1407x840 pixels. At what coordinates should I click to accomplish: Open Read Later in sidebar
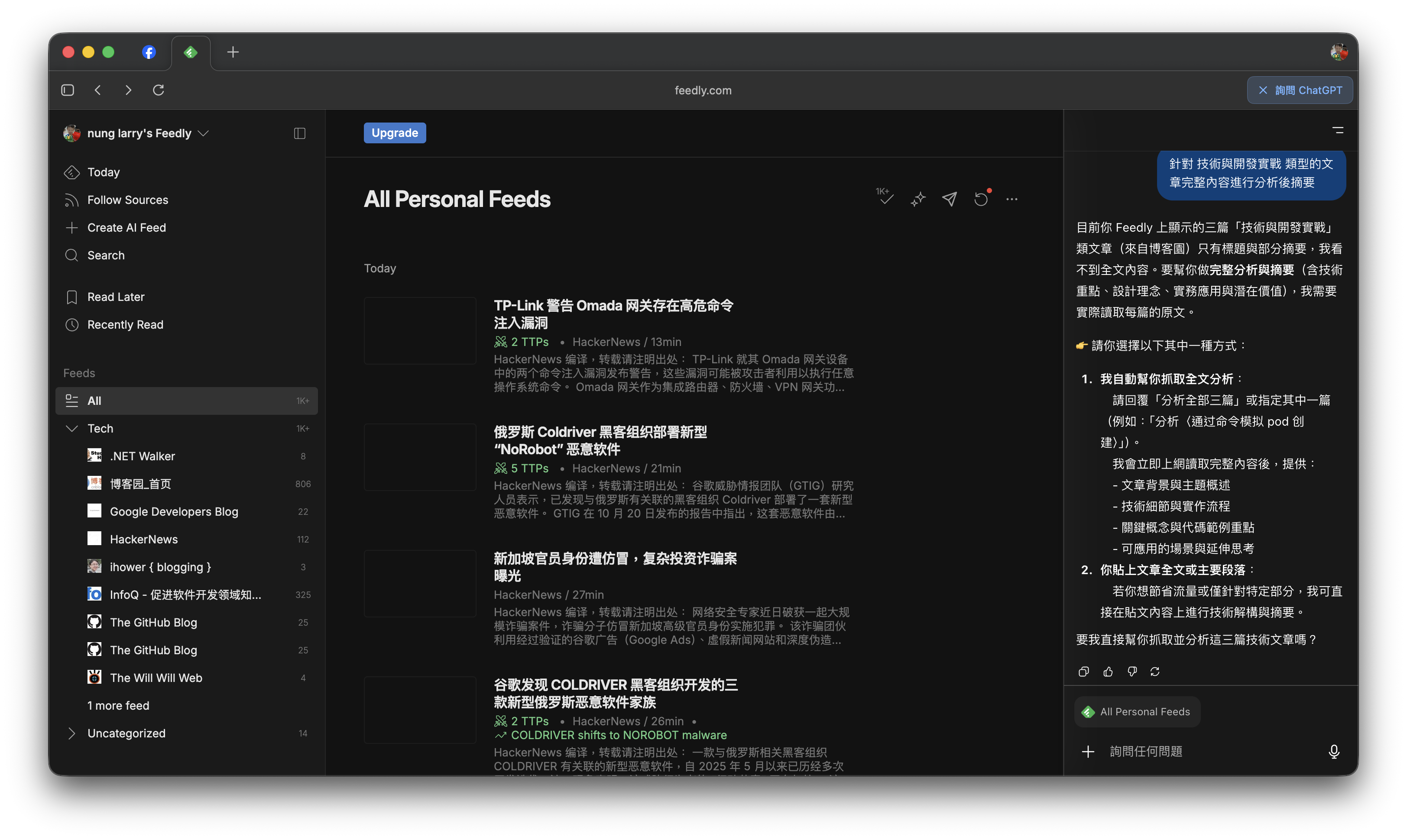point(116,297)
